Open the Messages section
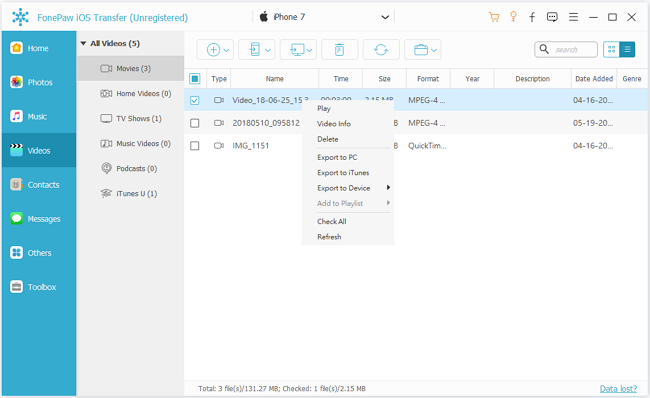Viewport: 650px width, 398px height. click(39, 218)
